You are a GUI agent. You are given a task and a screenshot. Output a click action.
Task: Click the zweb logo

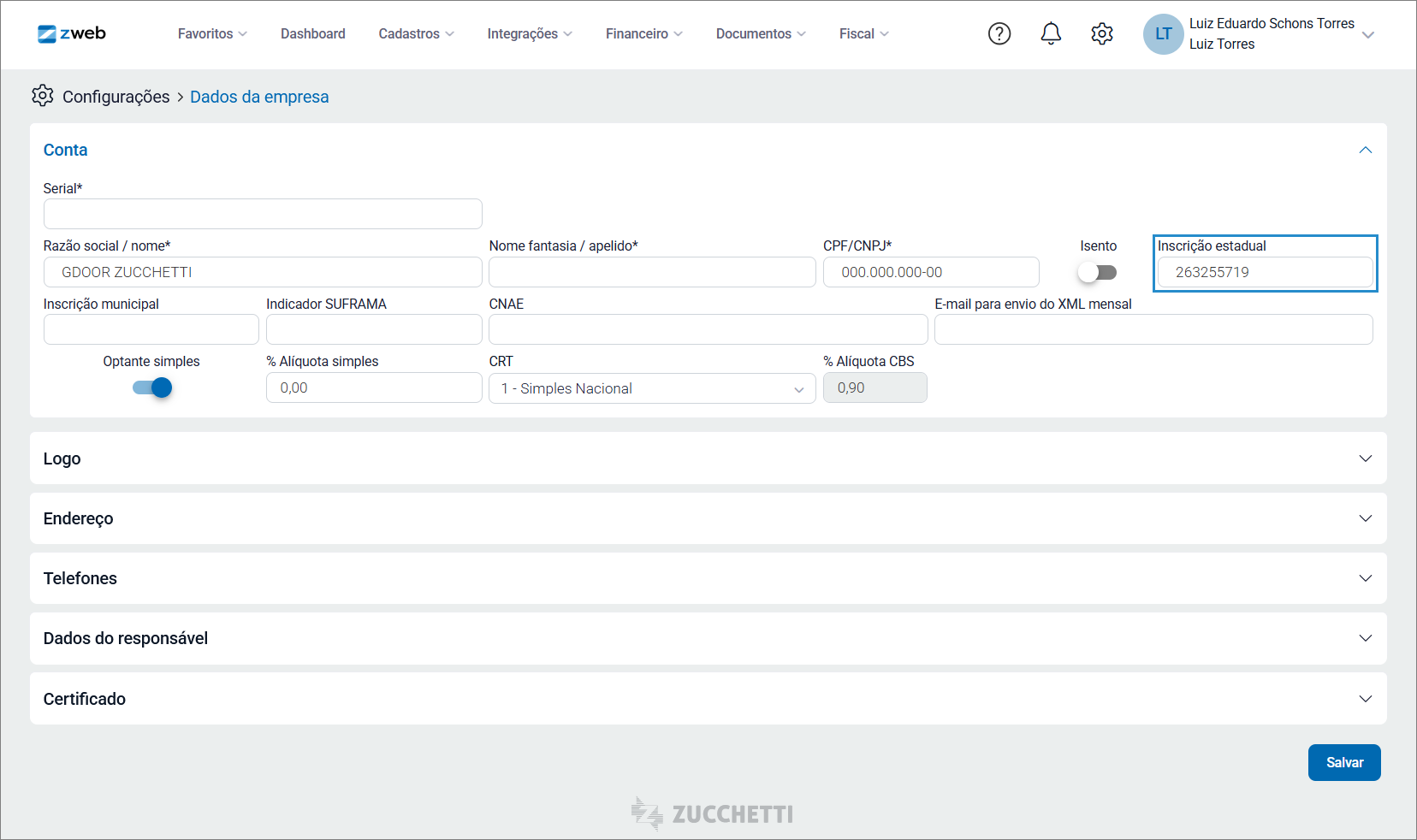click(72, 33)
